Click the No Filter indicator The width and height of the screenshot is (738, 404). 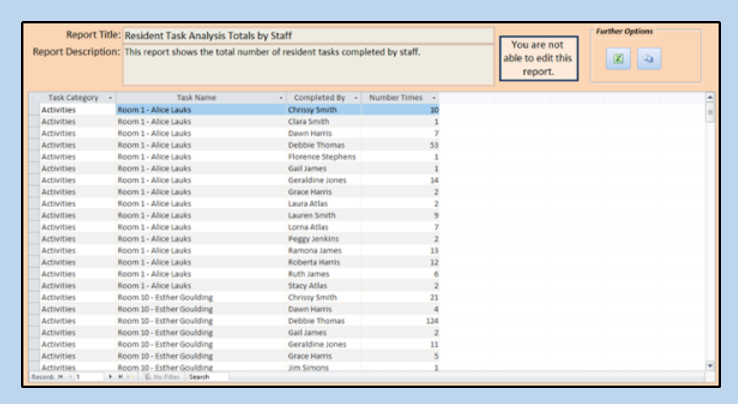[162, 377]
